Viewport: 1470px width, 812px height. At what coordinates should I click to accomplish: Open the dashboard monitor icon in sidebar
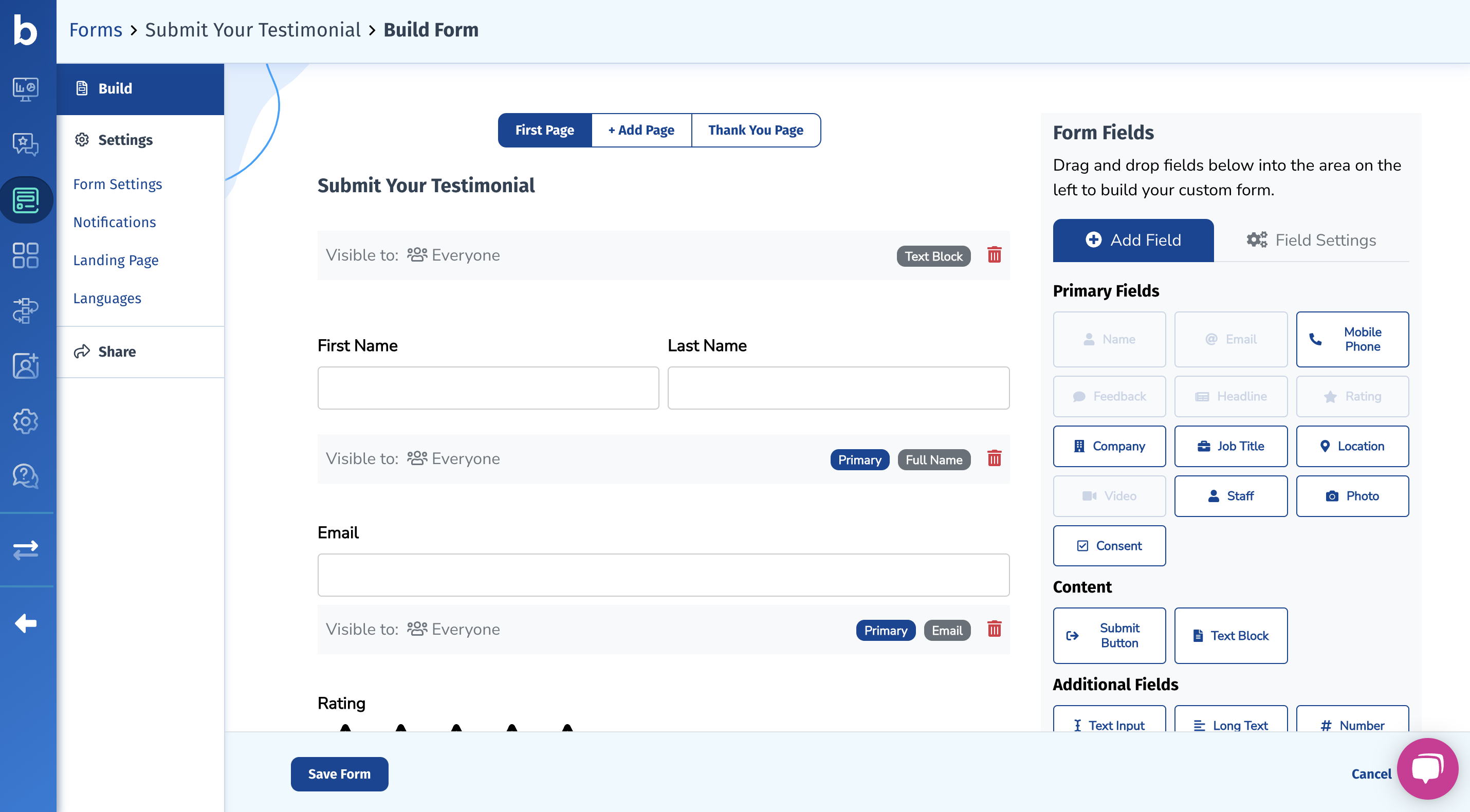point(26,88)
